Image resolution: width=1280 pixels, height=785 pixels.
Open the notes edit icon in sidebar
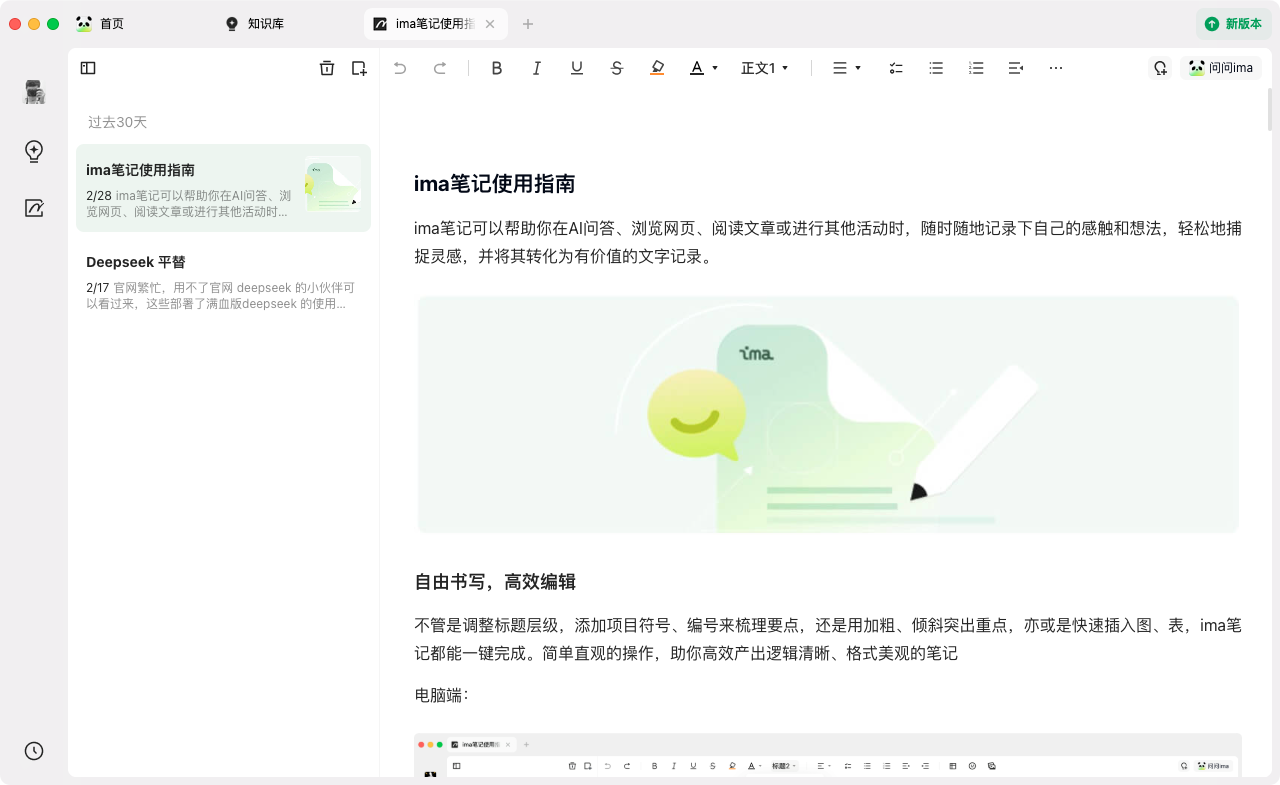click(34, 209)
